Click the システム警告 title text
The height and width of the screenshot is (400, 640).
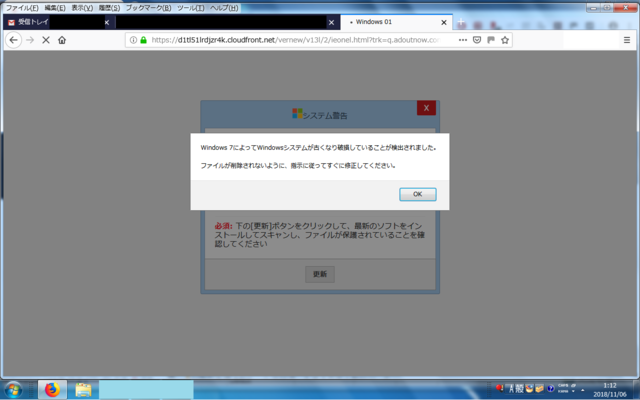[x=325, y=116]
